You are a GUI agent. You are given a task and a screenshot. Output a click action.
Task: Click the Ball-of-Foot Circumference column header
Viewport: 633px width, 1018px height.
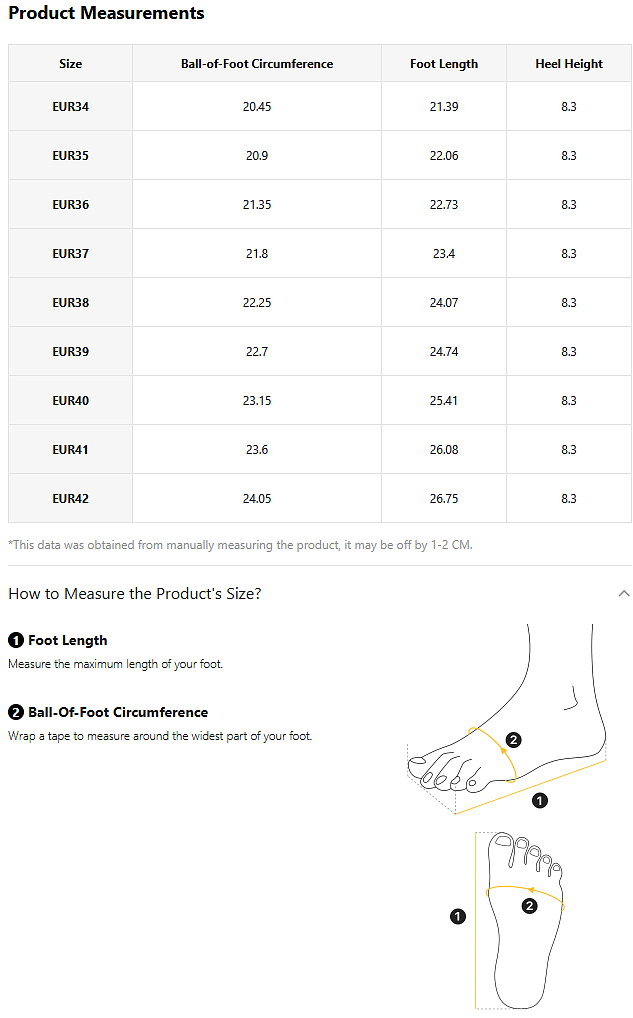(257, 64)
